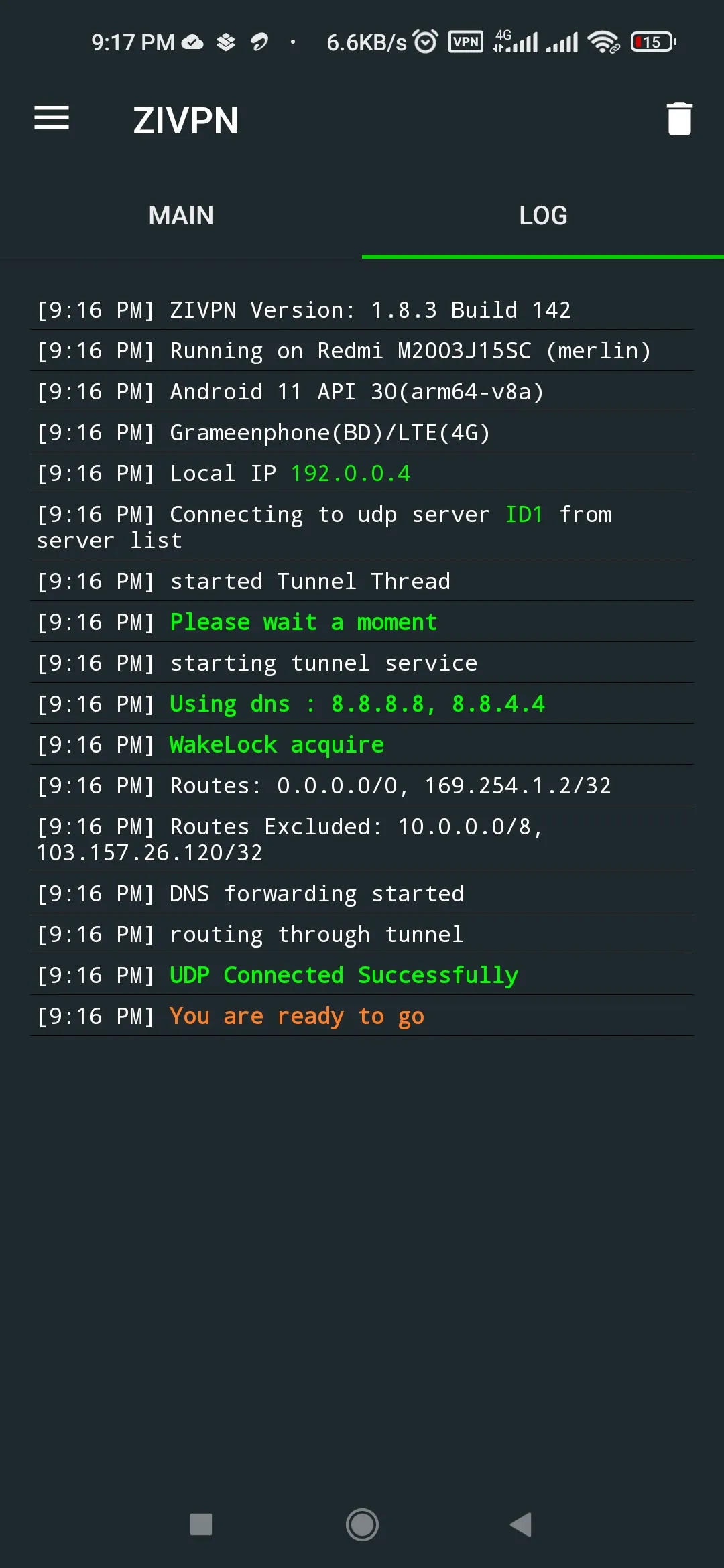Tap the green server ID1 text
Image resolution: width=724 pixels, height=1568 pixels.
click(x=524, y=514)
